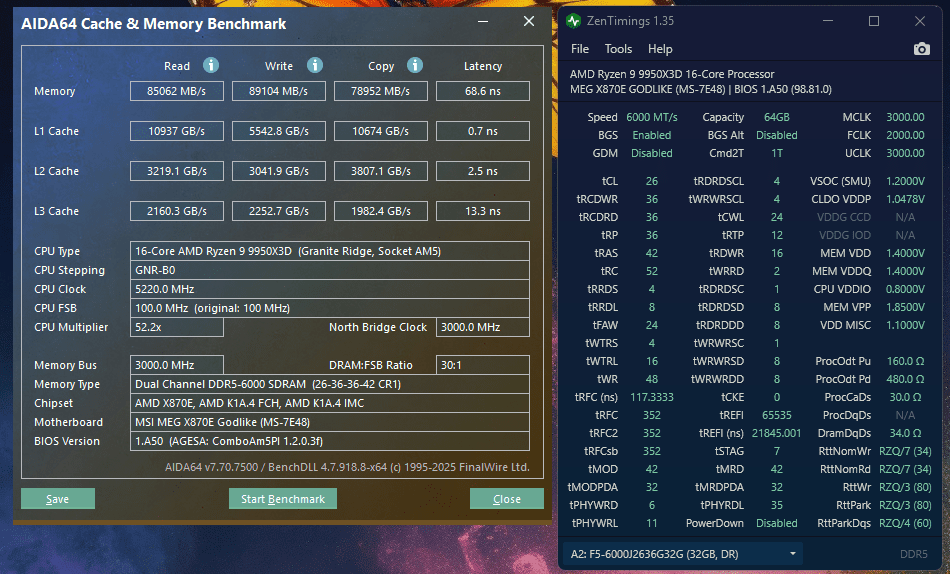Image resolution: width=950 pixels, height=574 pixels.
Task: Click the L2 Cache read value 3219.1 GB/s
Action: tap(176, 171)
